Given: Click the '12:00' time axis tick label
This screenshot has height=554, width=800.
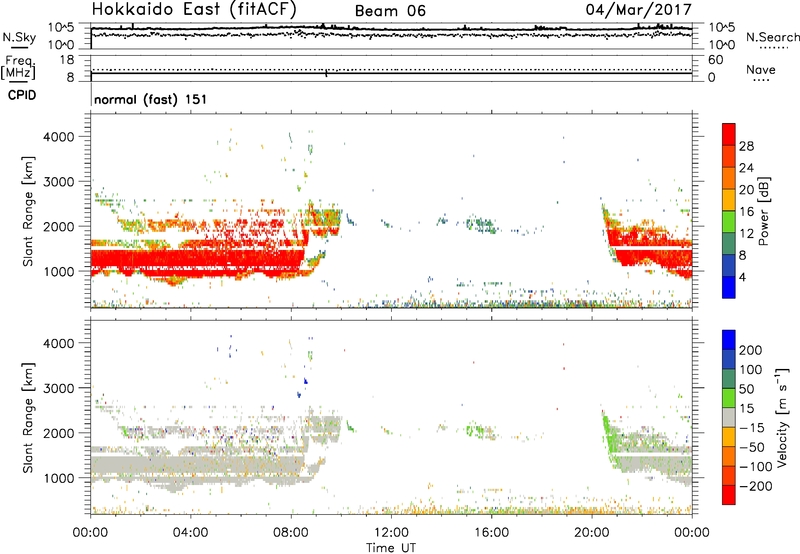Looking at the screenshot, I should tap(391, 533).
